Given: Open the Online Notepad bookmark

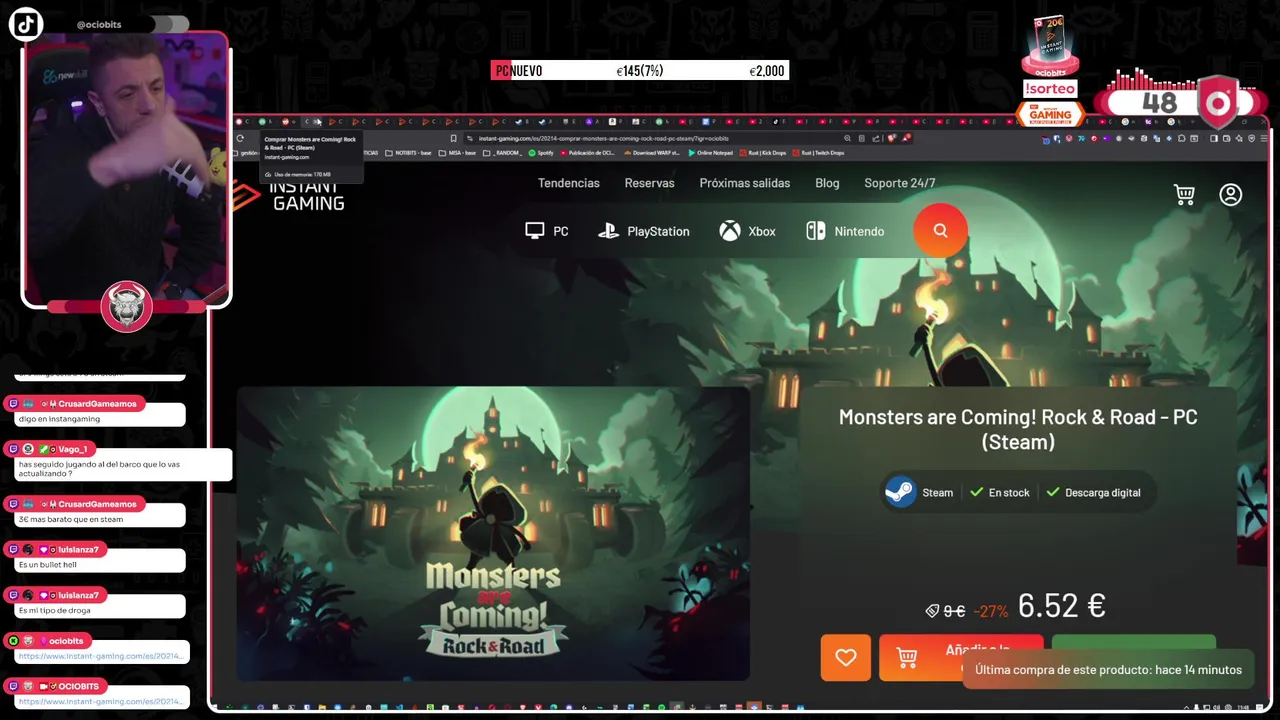Looking at the screenshot, I should pyautogui.click(x=710, y=153).
